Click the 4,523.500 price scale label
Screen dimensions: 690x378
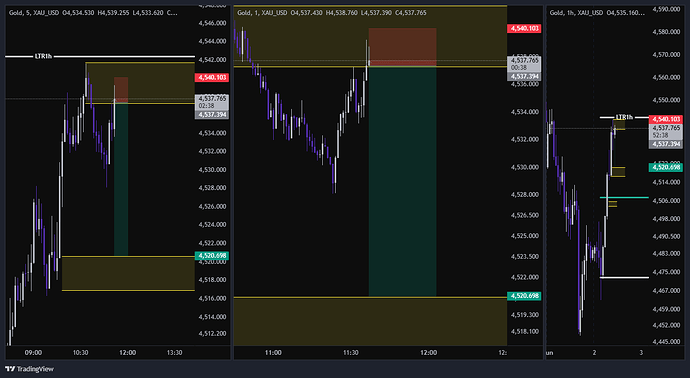pos(525,257)
